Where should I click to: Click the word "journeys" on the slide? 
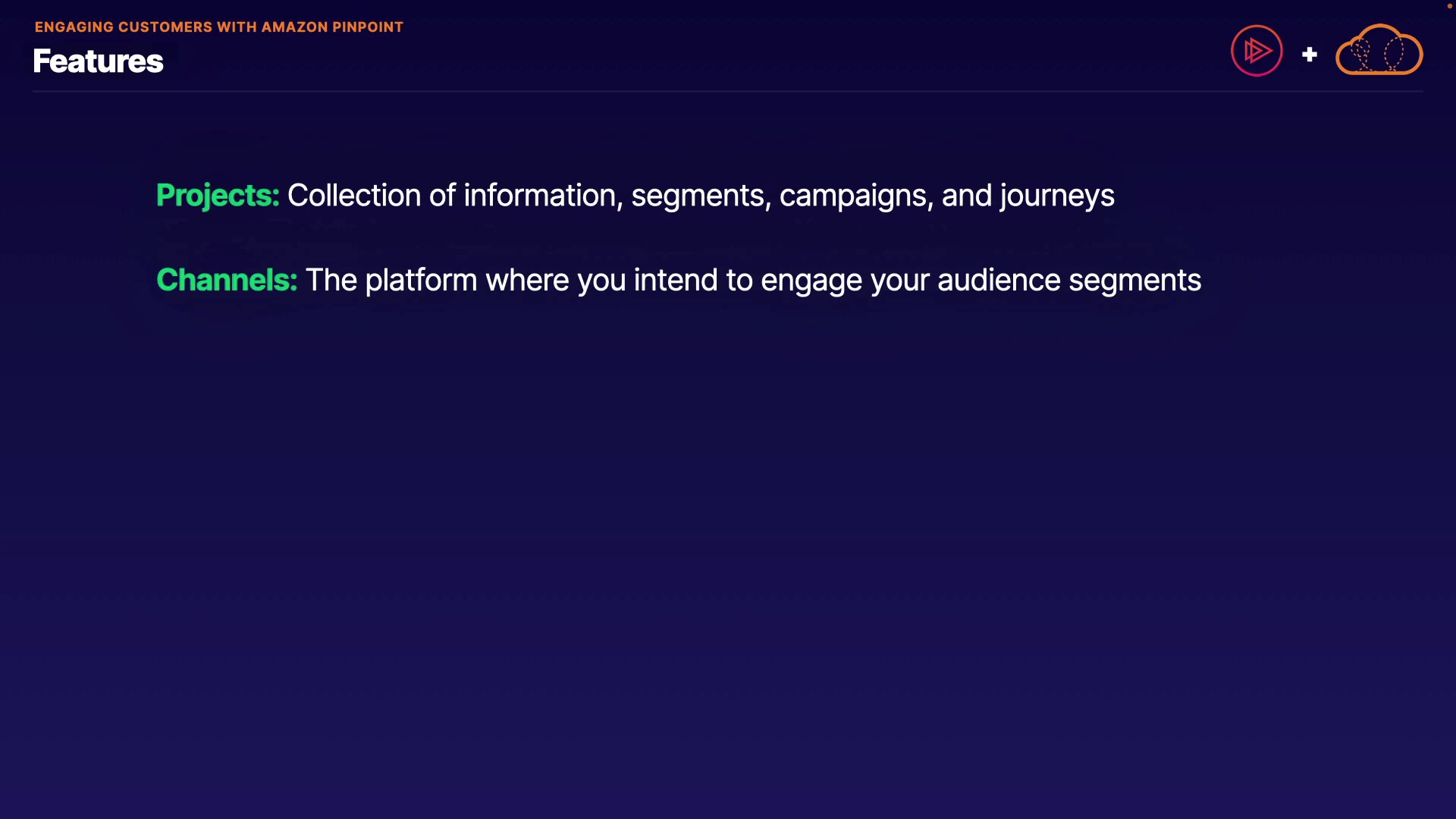point(1057,196)
